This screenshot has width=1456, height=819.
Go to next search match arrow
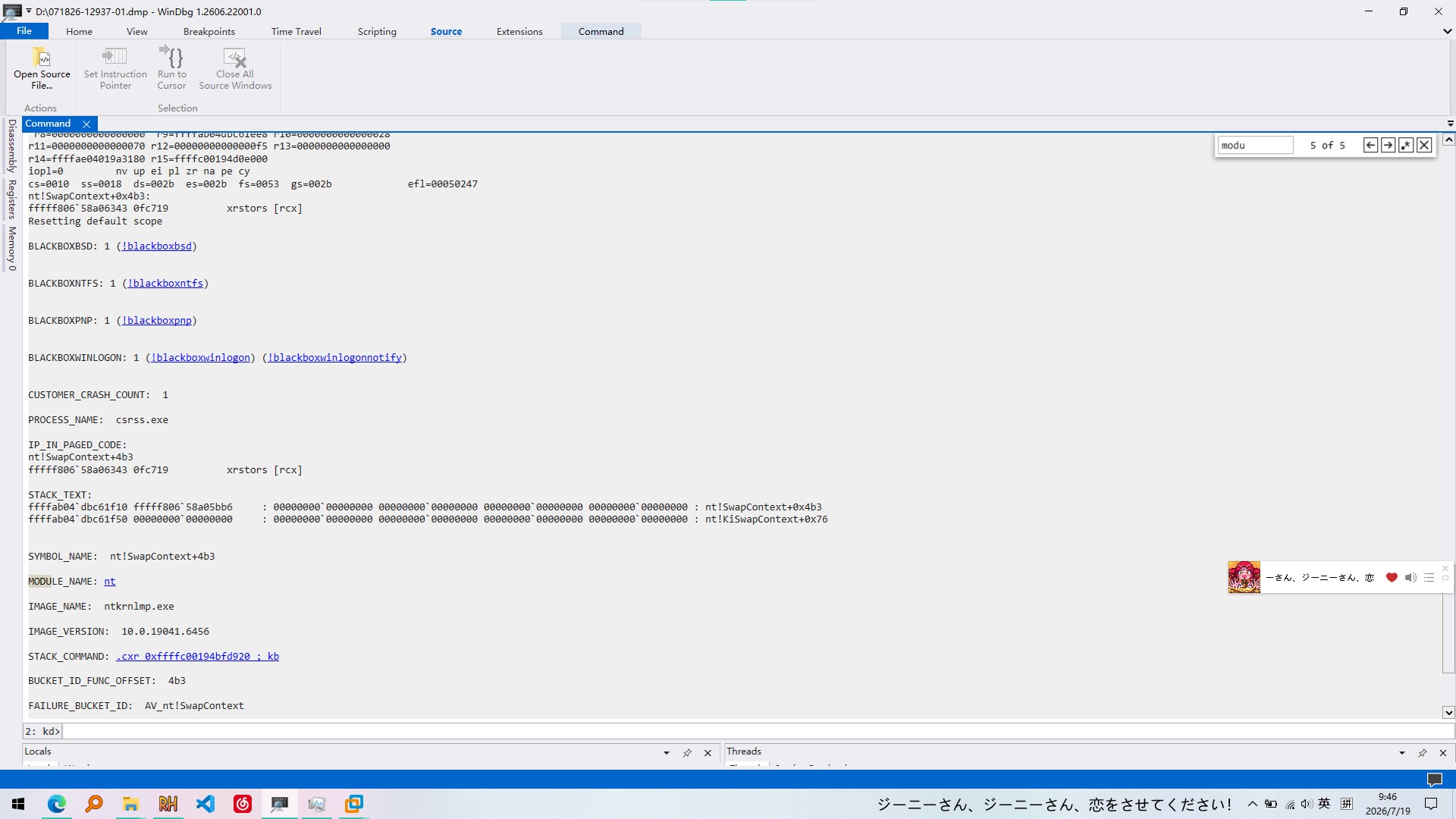tap(1388, 145)
